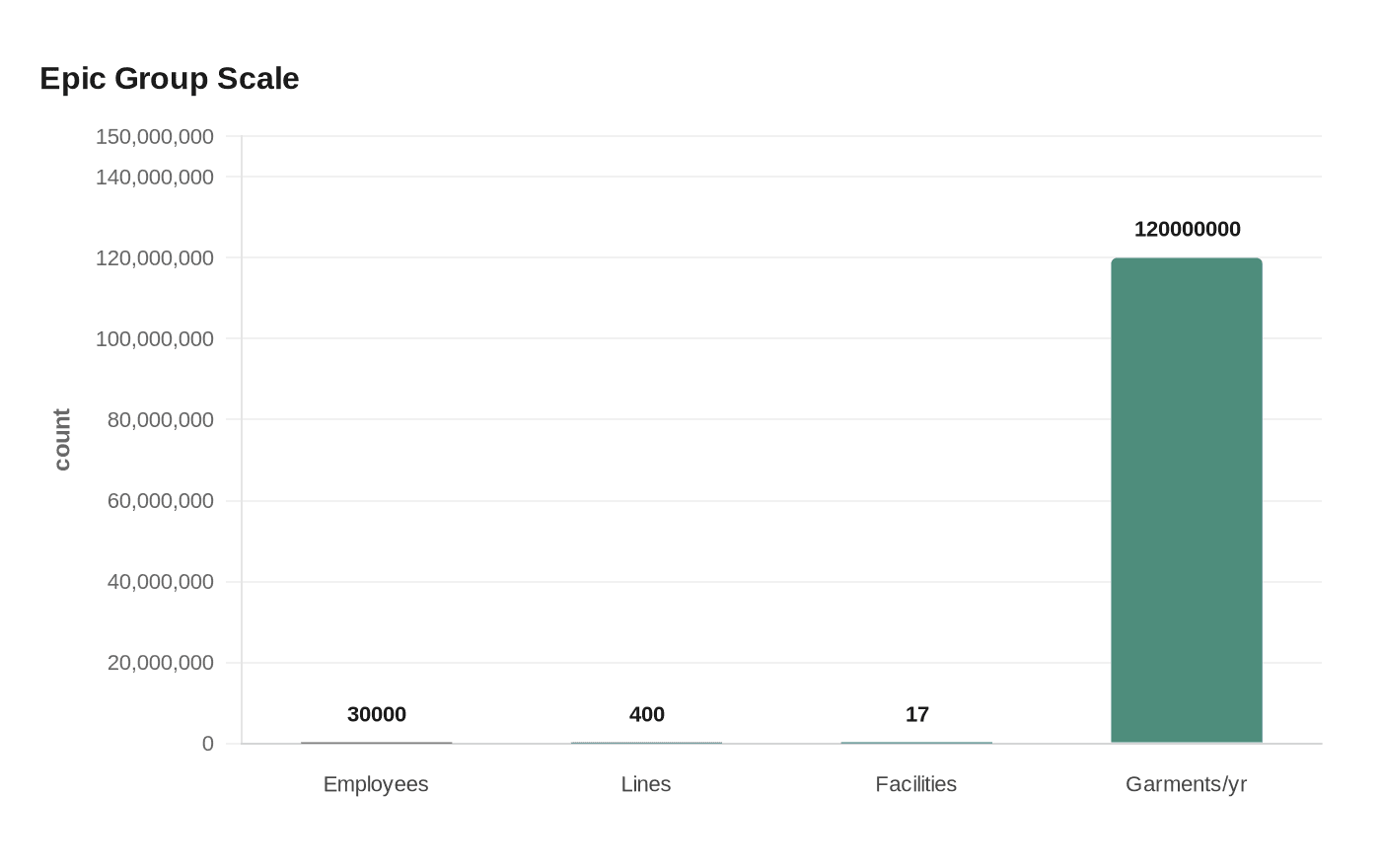Image resolution: width=1381 pixels, height=868 pixels.
Task: Click the 20,000,000 axis tick label
Action: click(161, 662)
